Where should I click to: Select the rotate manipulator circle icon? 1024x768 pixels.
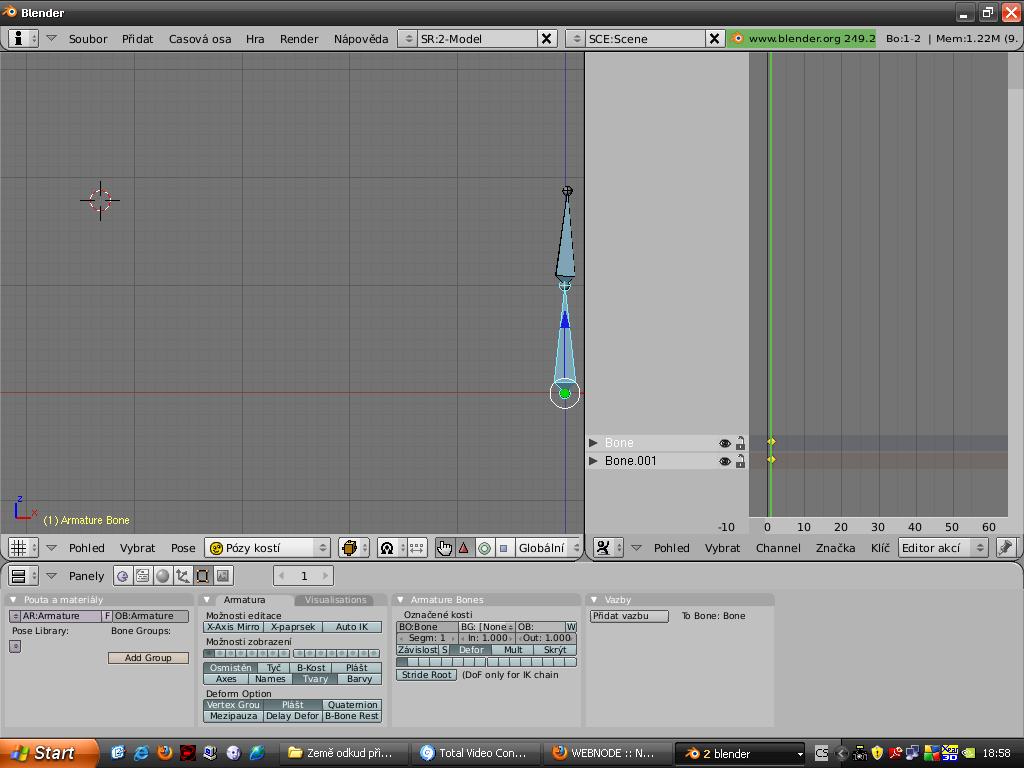tap(484, 548)
